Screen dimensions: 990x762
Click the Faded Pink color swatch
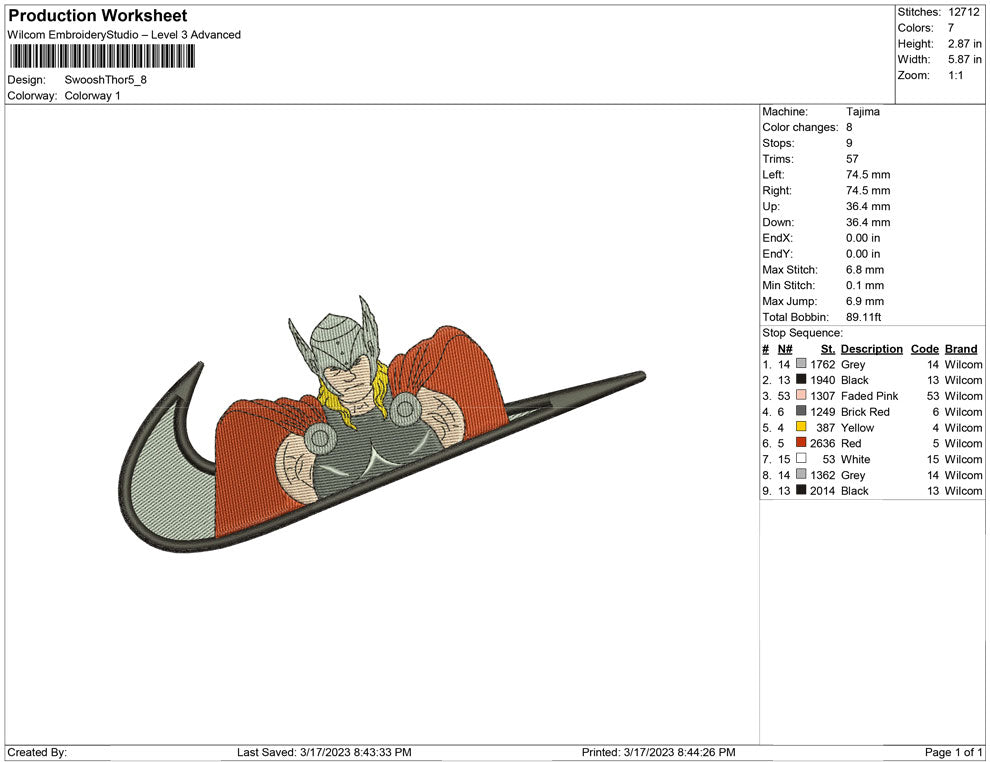(801, 395)
